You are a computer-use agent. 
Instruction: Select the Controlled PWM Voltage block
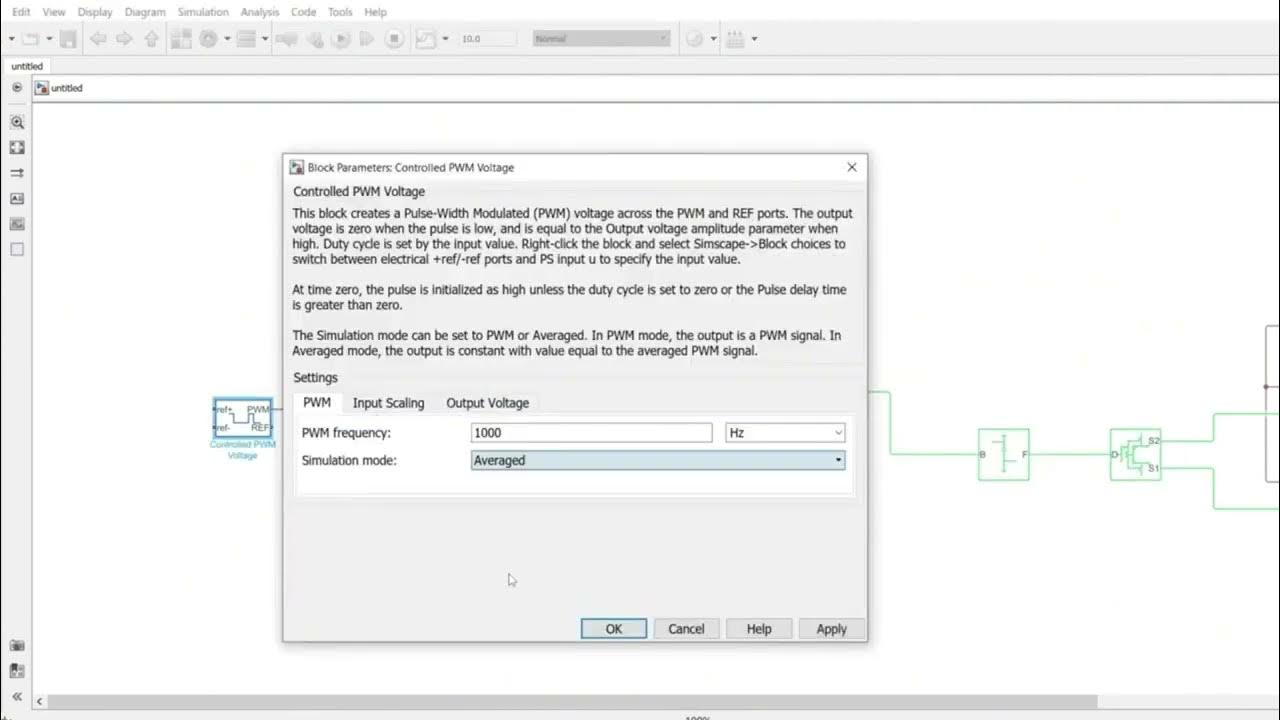click(243, 418)
